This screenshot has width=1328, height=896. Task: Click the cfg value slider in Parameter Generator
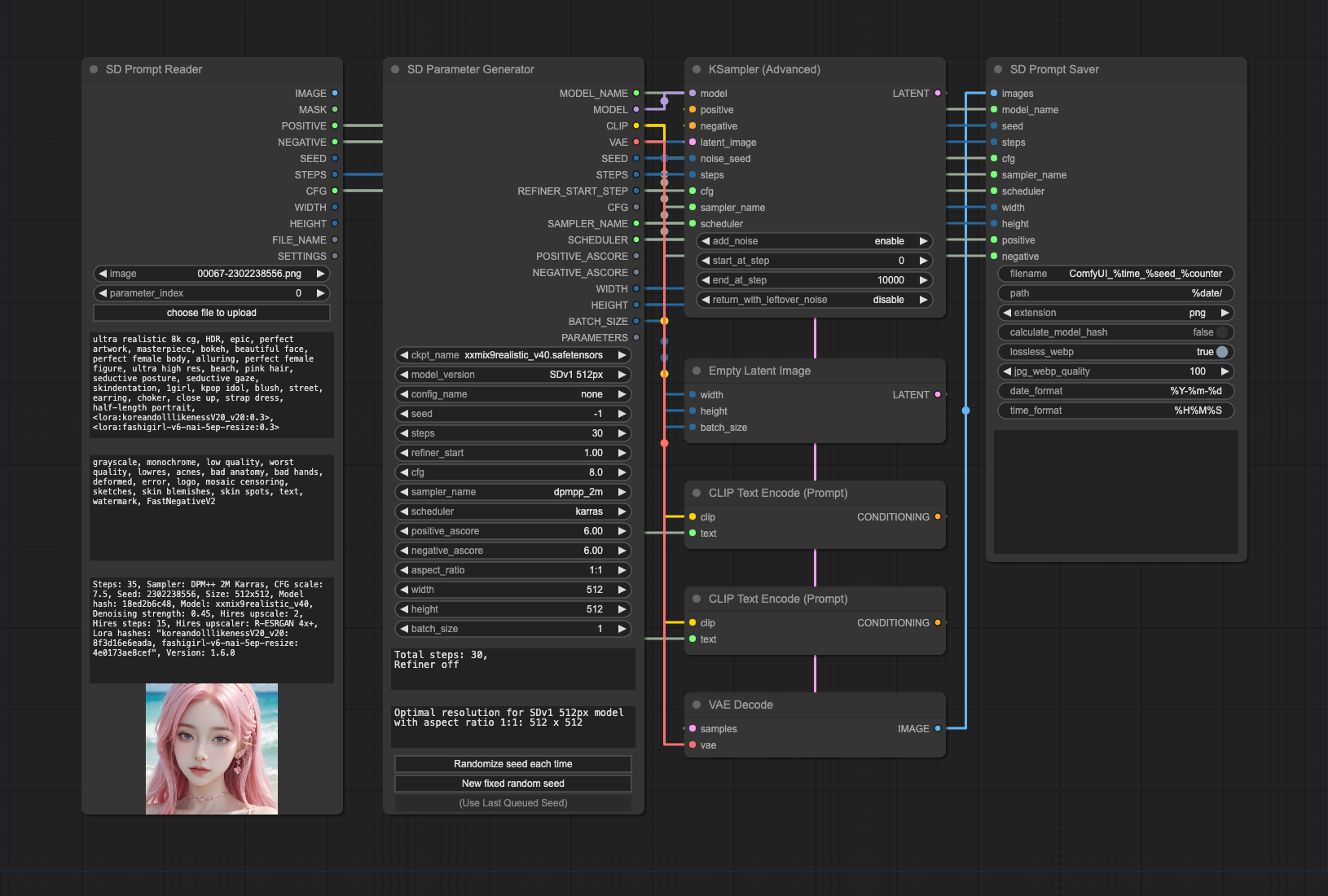click(x=513, y=472)
